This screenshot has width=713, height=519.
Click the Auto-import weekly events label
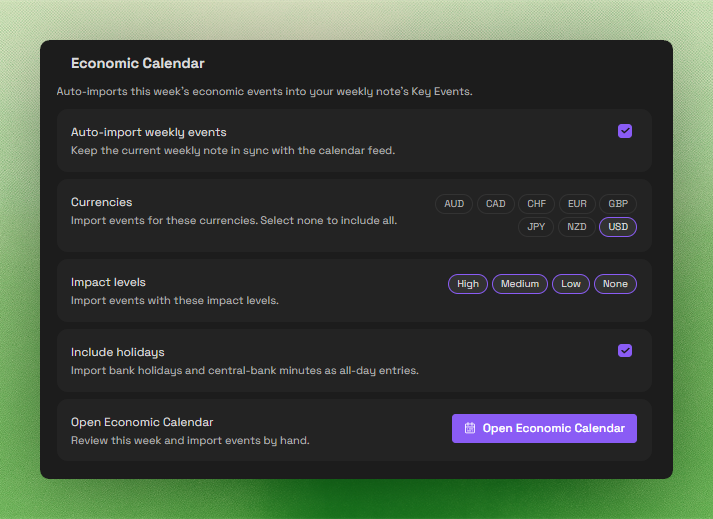click(x=149, y=132)
